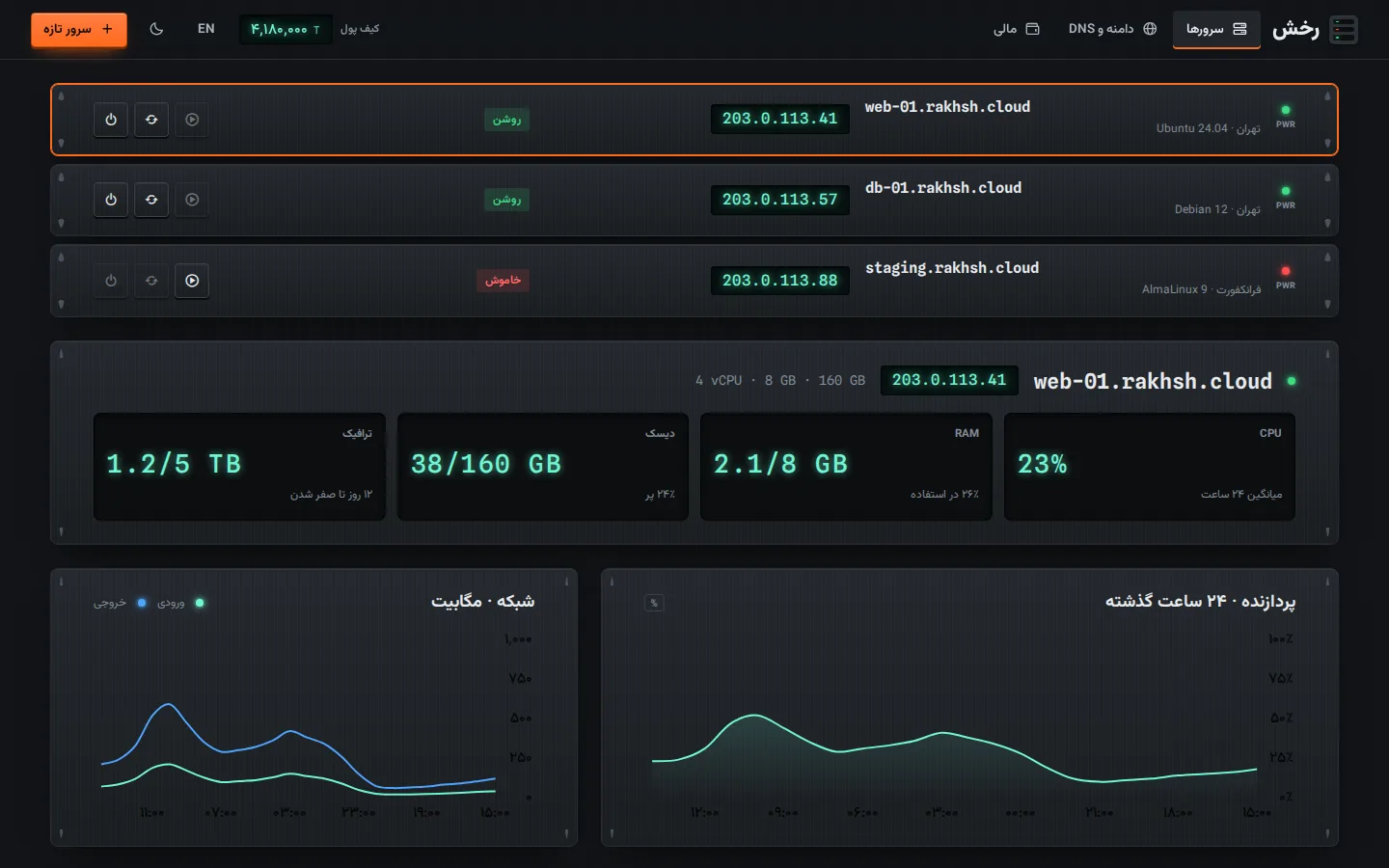Start staging.rakhsh.cloud with the play button
This screenshot has height=868, width=1389.
coord(192,281)
